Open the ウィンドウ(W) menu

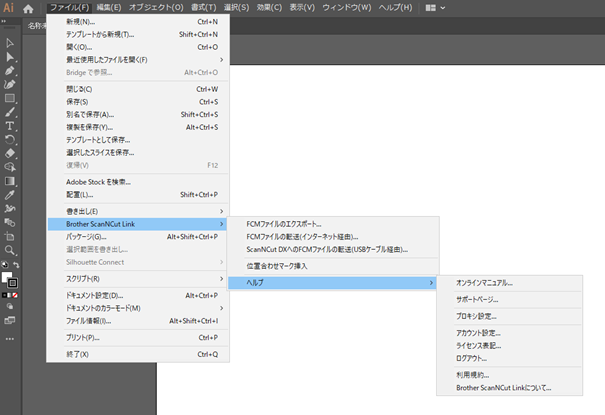pos(347,8)
